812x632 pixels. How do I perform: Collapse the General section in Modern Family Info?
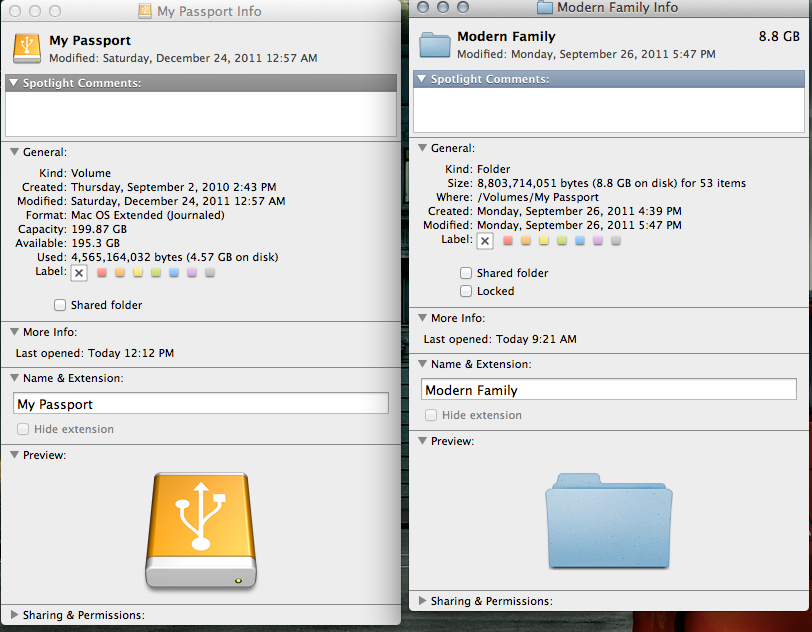tap(423, 148)
